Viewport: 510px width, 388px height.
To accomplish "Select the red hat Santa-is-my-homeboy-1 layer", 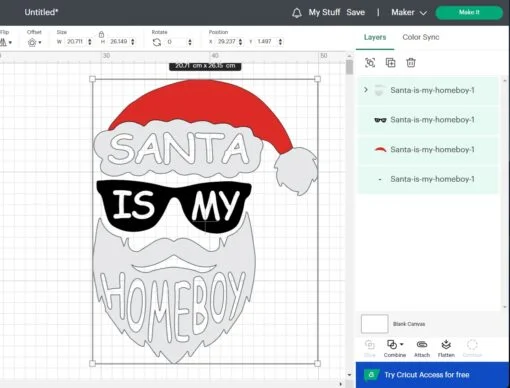I will [428, 149].
